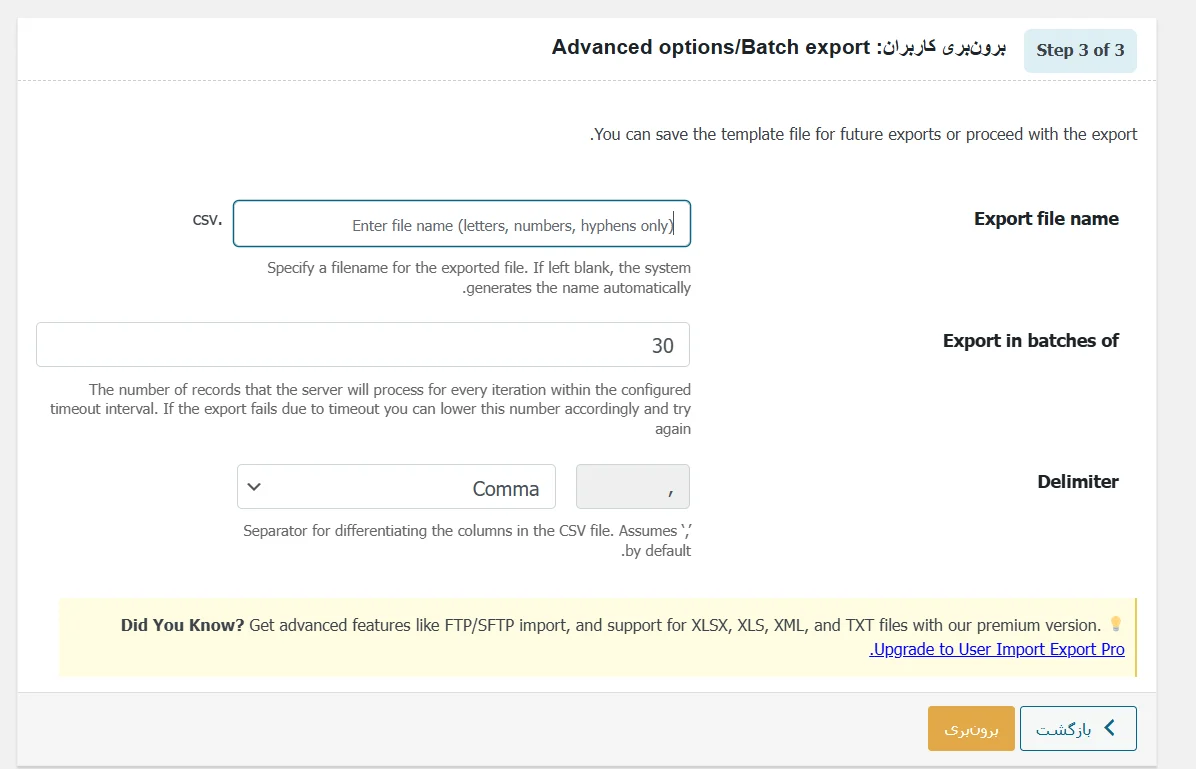1196x769 pixels.
Task: Click the lightbulb icon in the Did You Know banner
Action: pos(1115,623)
